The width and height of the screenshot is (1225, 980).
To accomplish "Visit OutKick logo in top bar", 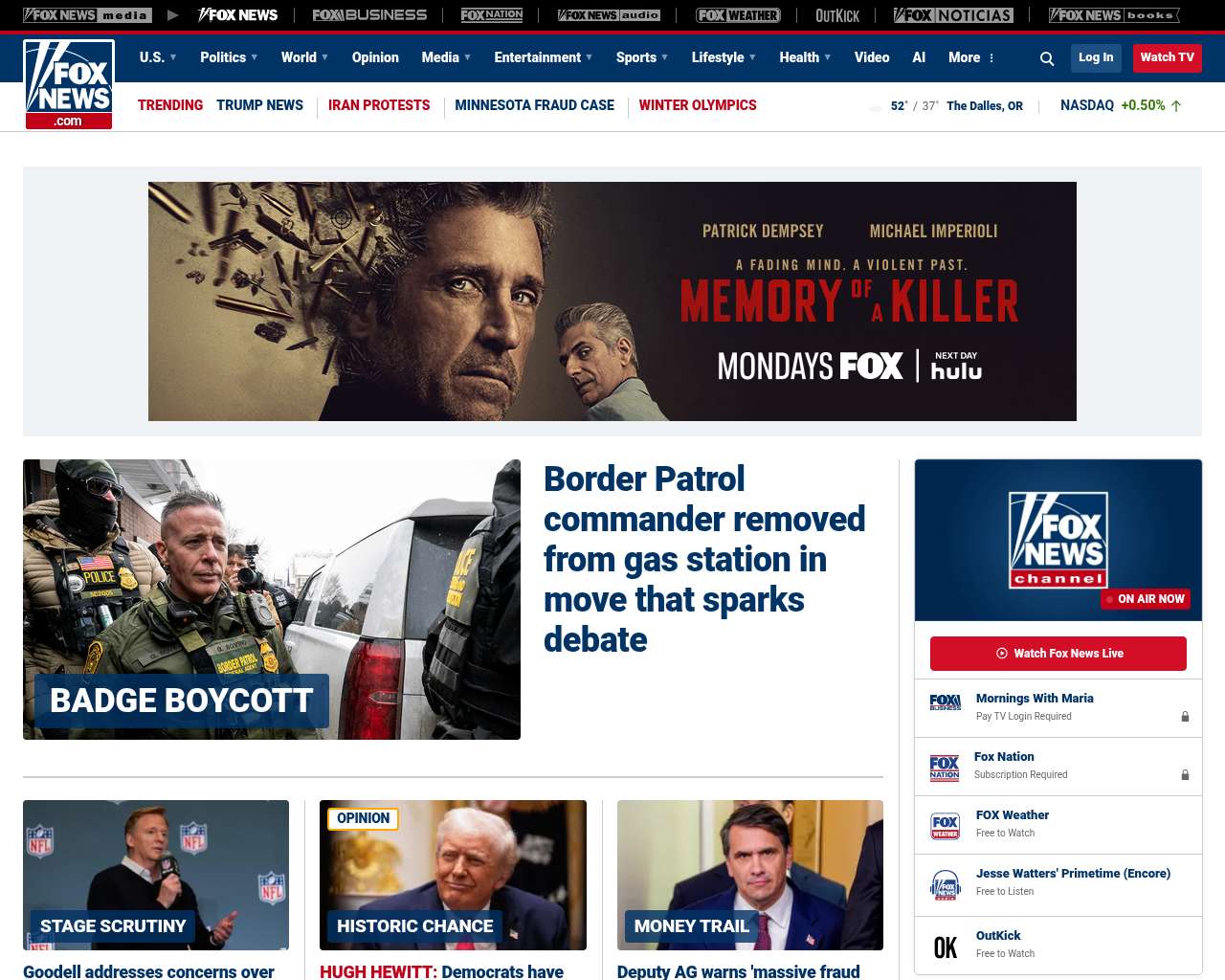I will tap(837, 15).
